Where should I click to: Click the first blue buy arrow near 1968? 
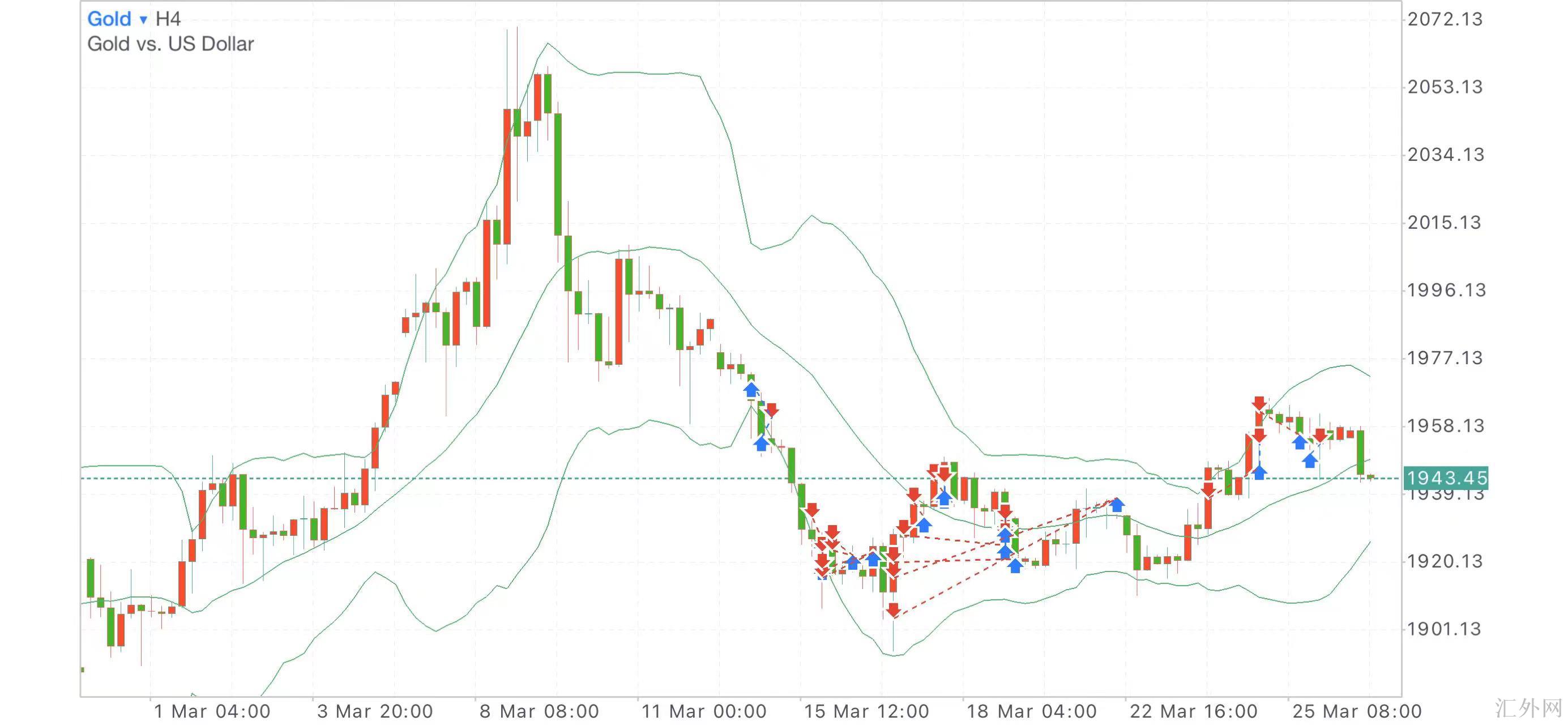[x=751, y=390]
